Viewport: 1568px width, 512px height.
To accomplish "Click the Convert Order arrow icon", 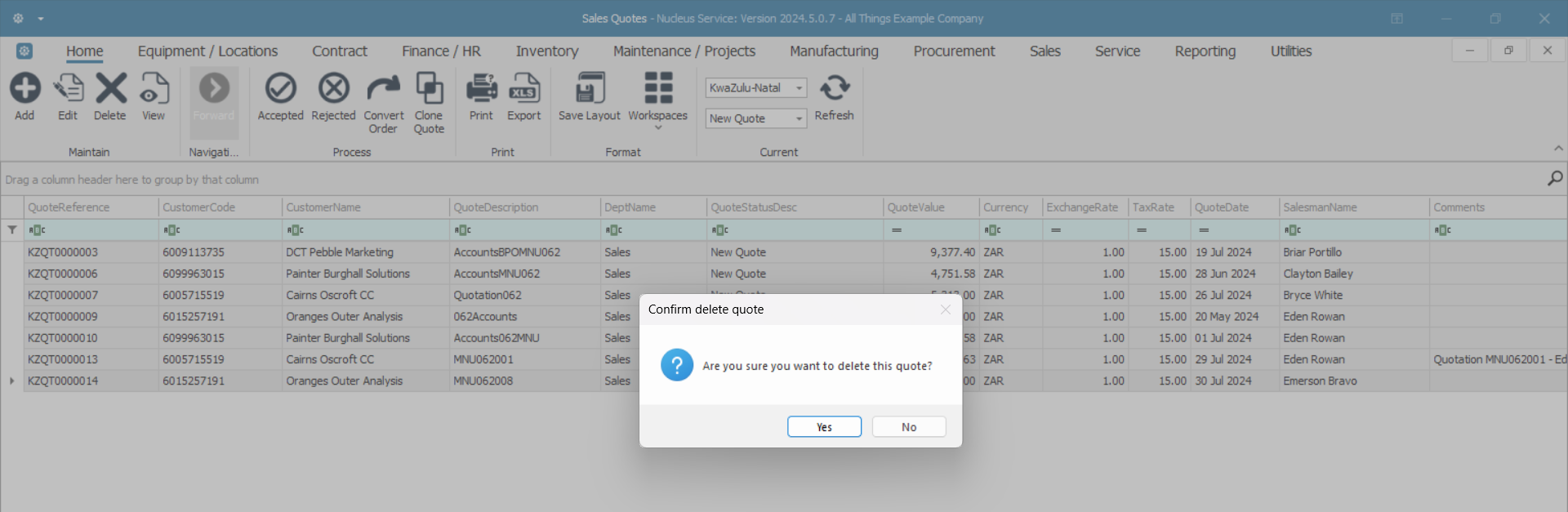I will (383, 89).
